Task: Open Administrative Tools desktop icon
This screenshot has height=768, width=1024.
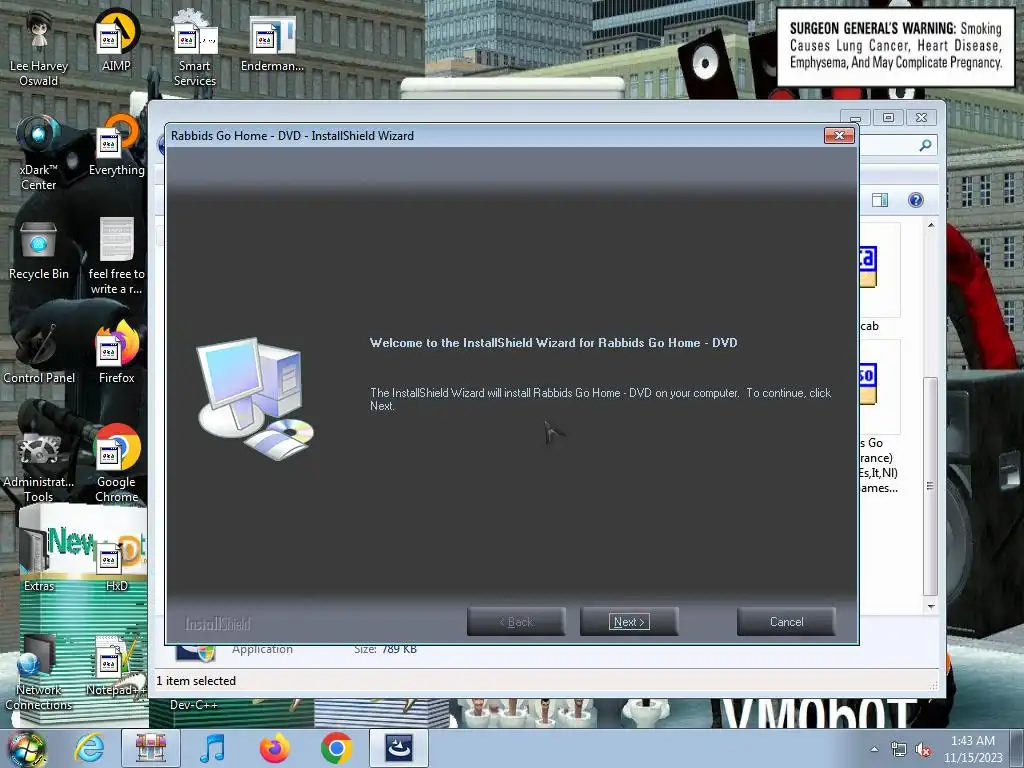Action: click(39, 467)
